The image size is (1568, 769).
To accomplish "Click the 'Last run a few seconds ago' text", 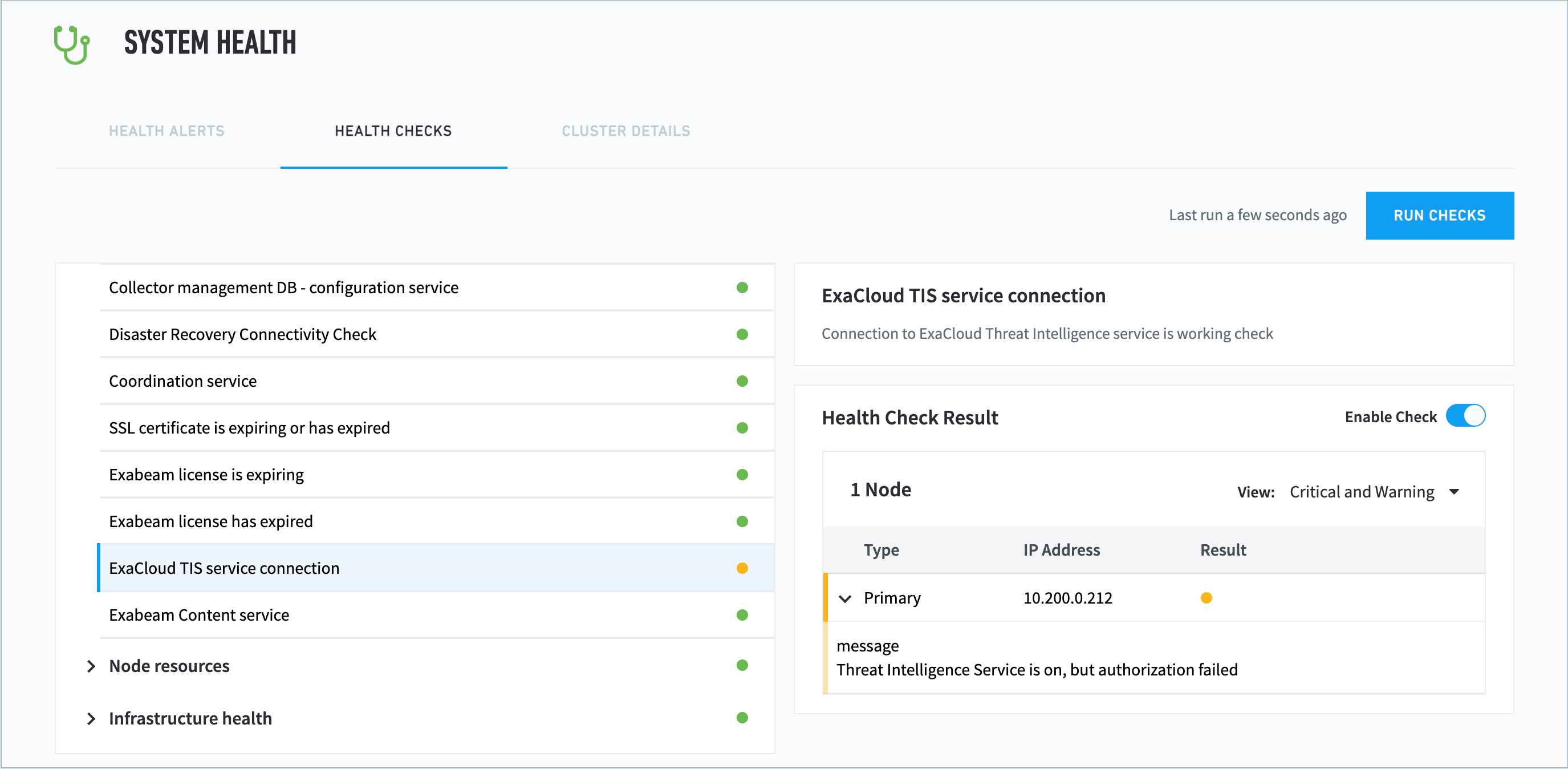I will click(x=1258, y=215).
